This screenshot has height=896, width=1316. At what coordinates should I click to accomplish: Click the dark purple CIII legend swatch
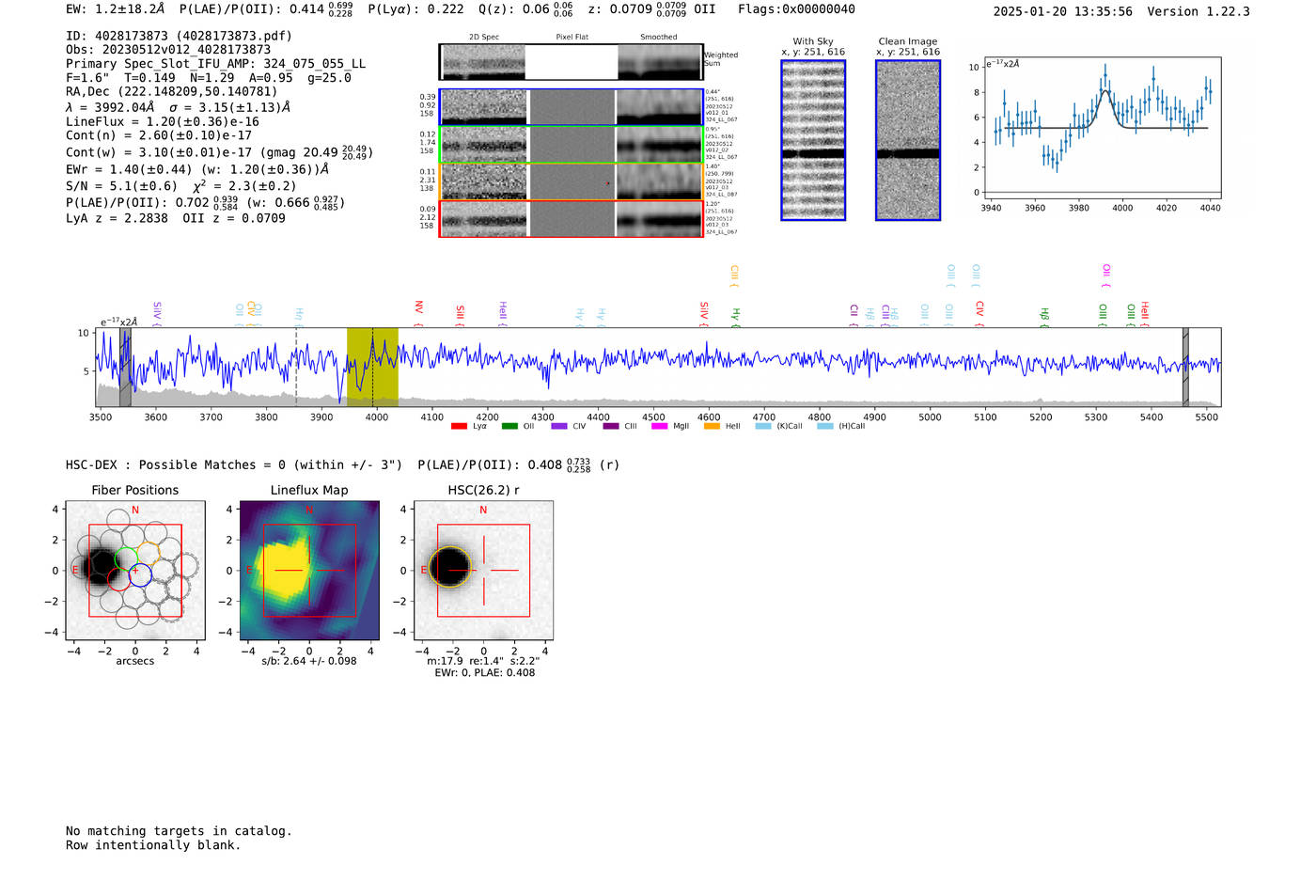(611, 426)
